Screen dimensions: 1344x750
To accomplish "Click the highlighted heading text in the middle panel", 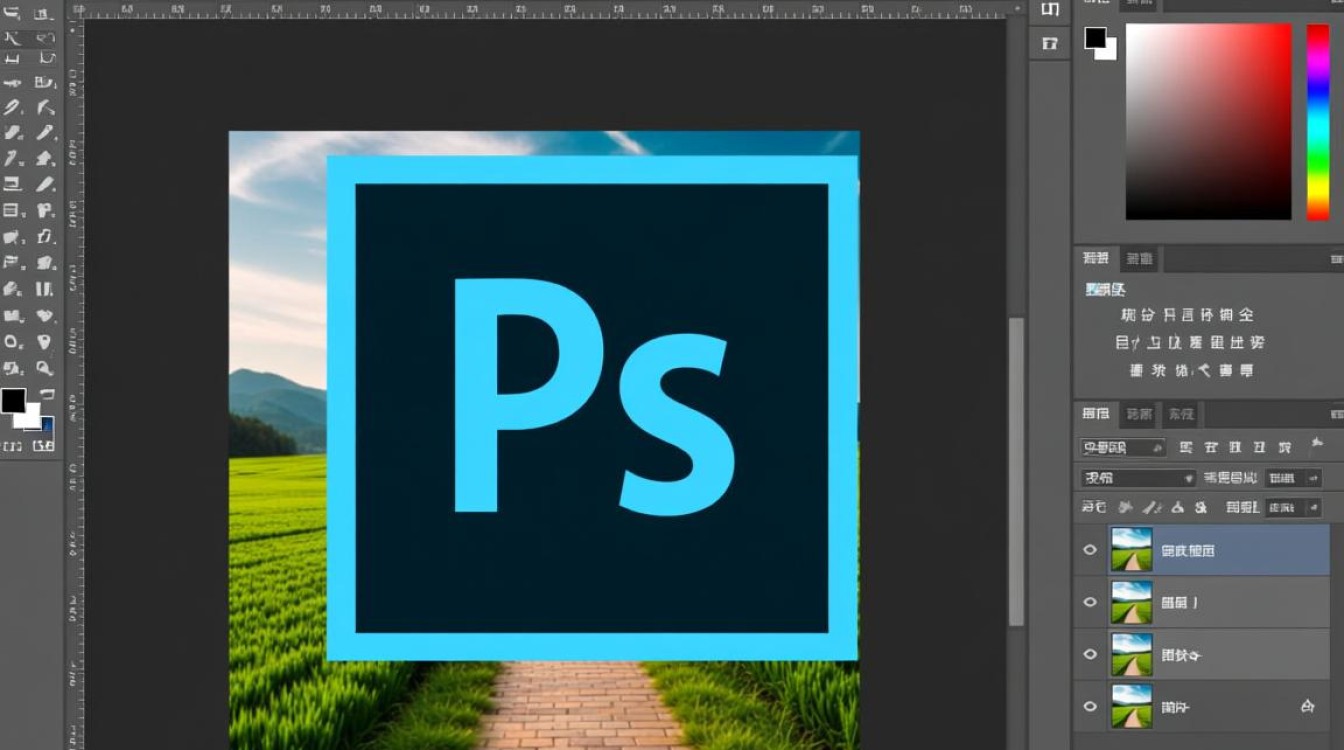I will coord(1105,289).
